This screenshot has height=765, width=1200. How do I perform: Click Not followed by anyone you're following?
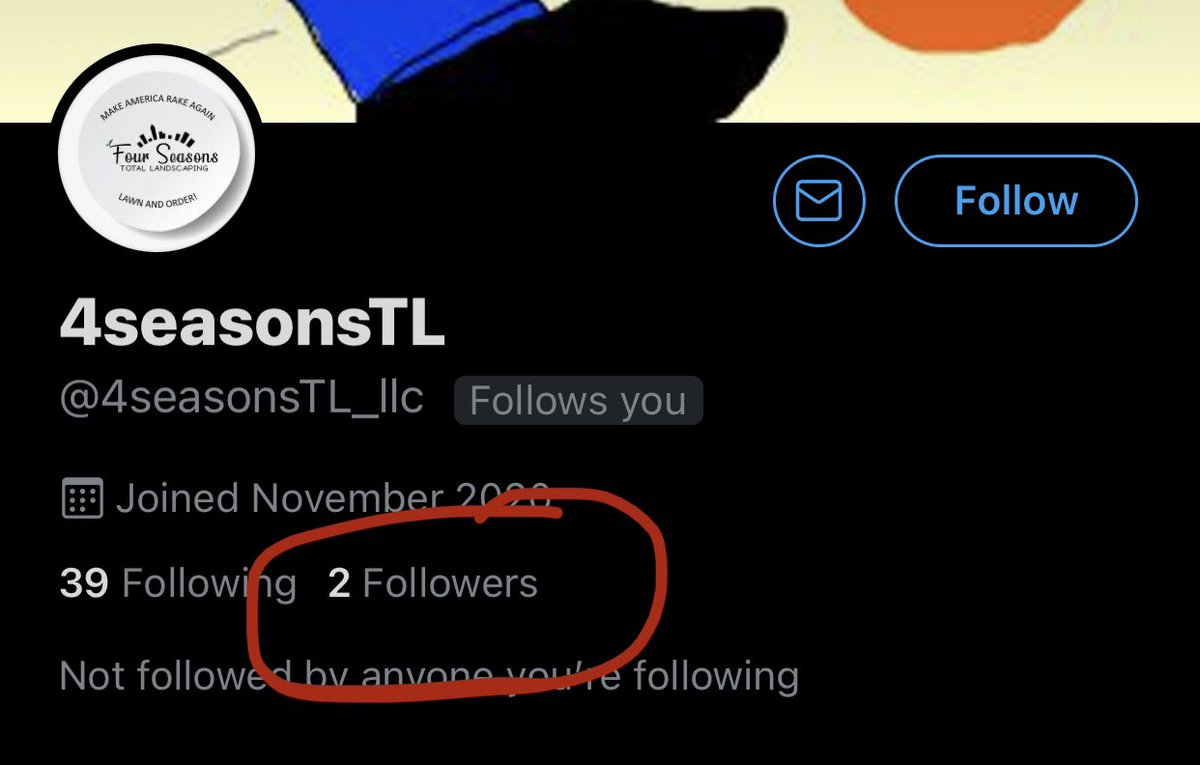(429, 676)
